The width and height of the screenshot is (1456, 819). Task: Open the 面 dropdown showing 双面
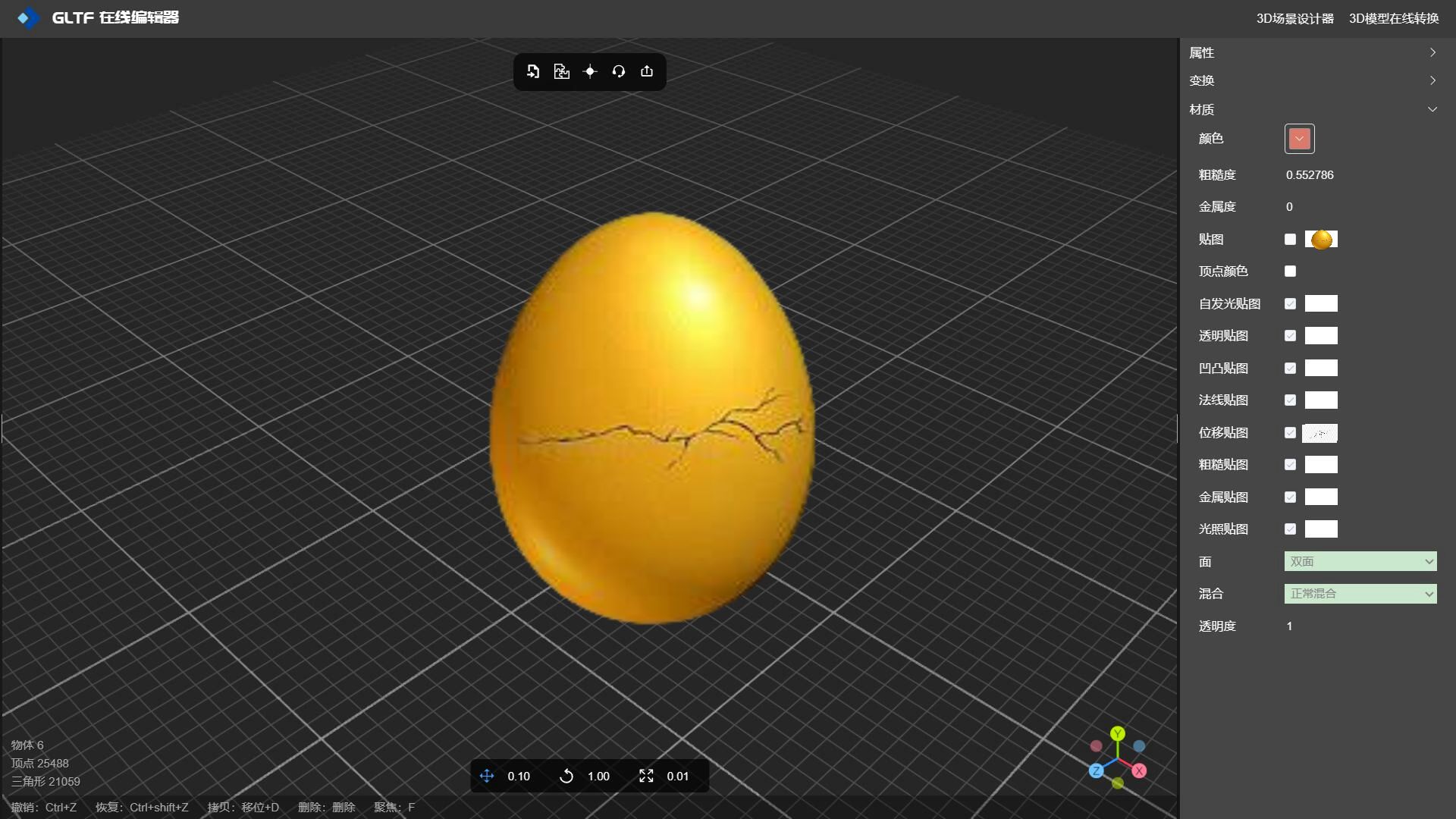(1360, 562)
